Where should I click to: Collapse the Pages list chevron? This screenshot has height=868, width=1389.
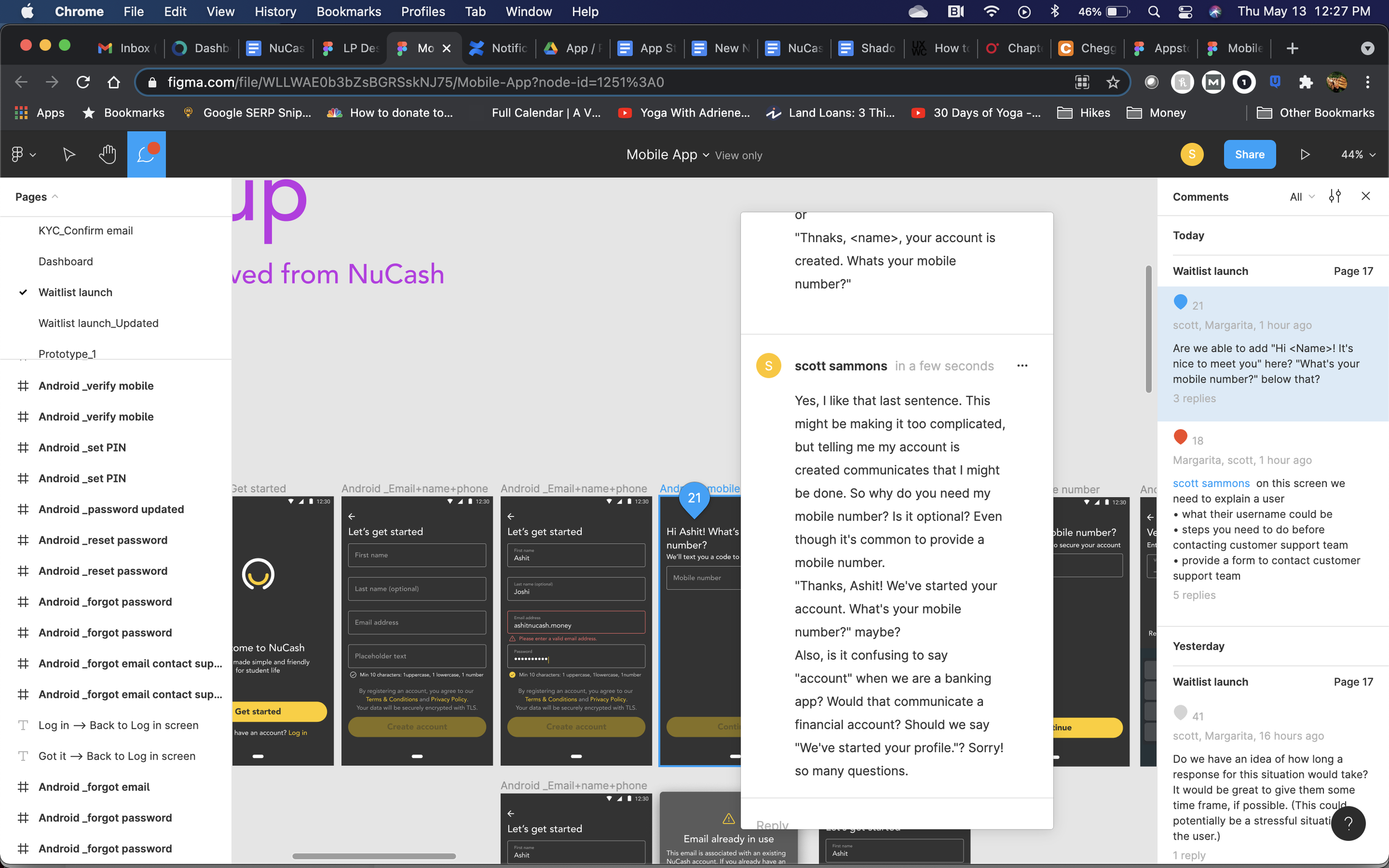pos(55,197)
